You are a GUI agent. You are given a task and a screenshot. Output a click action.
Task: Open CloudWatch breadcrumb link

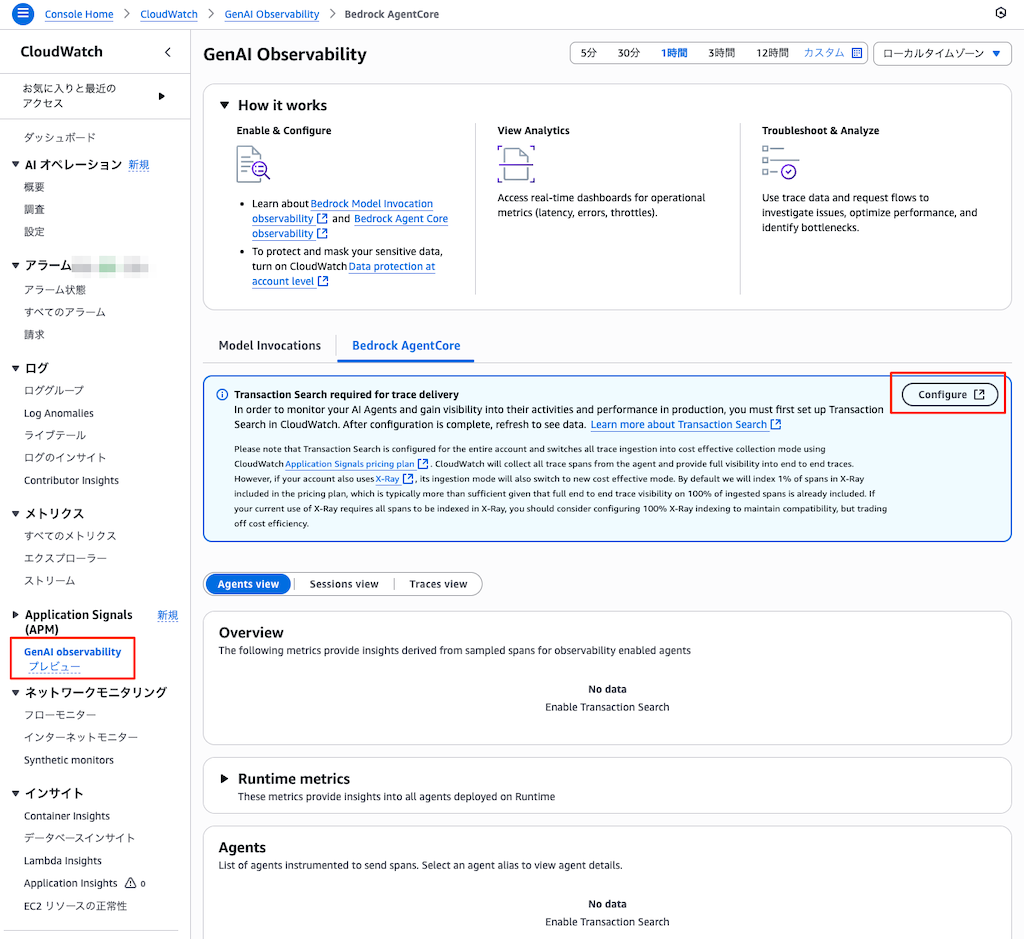168,14
